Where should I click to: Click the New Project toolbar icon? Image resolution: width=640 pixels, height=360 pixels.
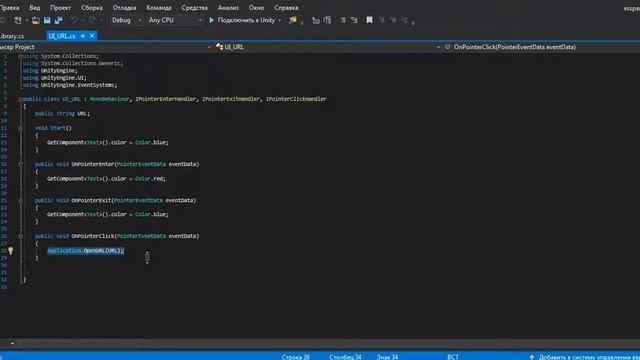18,20
